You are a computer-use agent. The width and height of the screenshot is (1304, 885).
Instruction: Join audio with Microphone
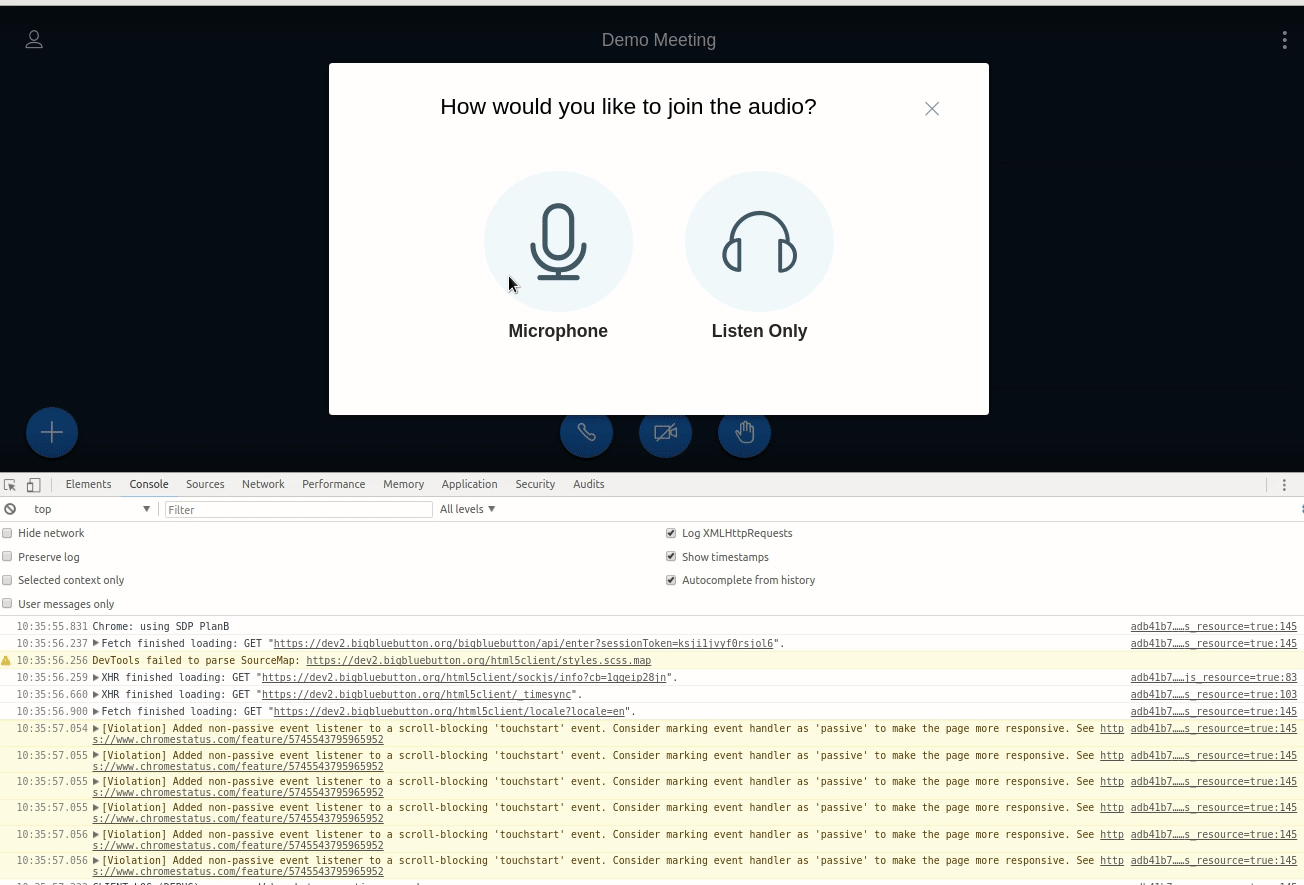[558, 257]
